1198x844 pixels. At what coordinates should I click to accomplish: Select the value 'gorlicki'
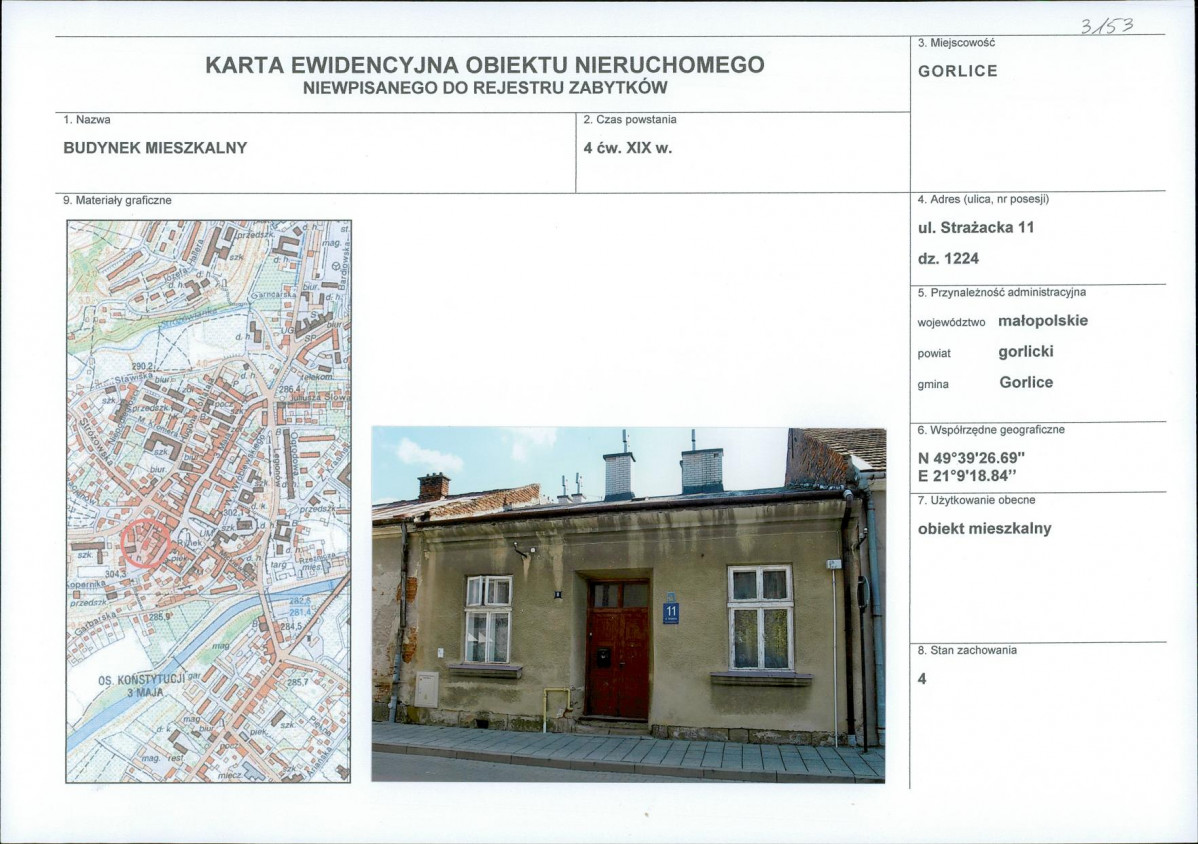(x=1026, y=352)
